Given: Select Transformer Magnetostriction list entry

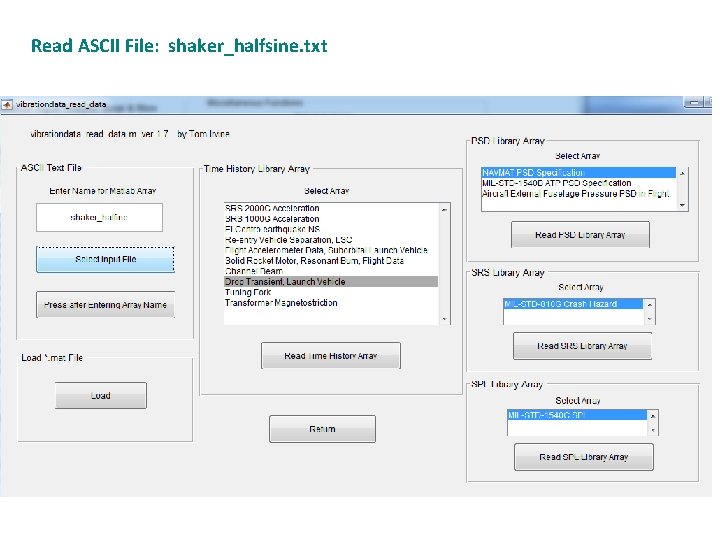Looking at the screenshot, I should point(331,303).
